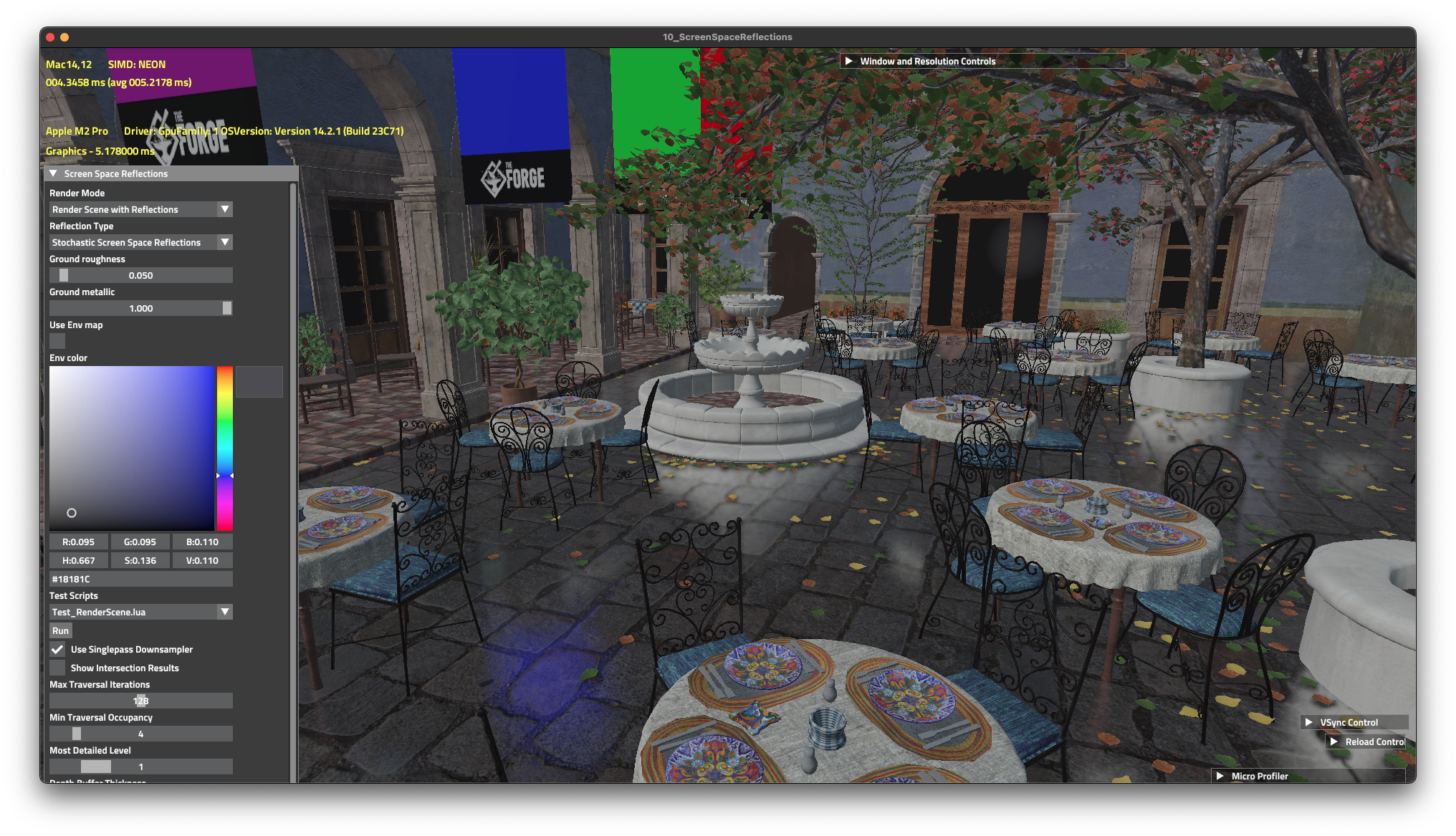Select Render Mode dropdown

coord(140,209)
